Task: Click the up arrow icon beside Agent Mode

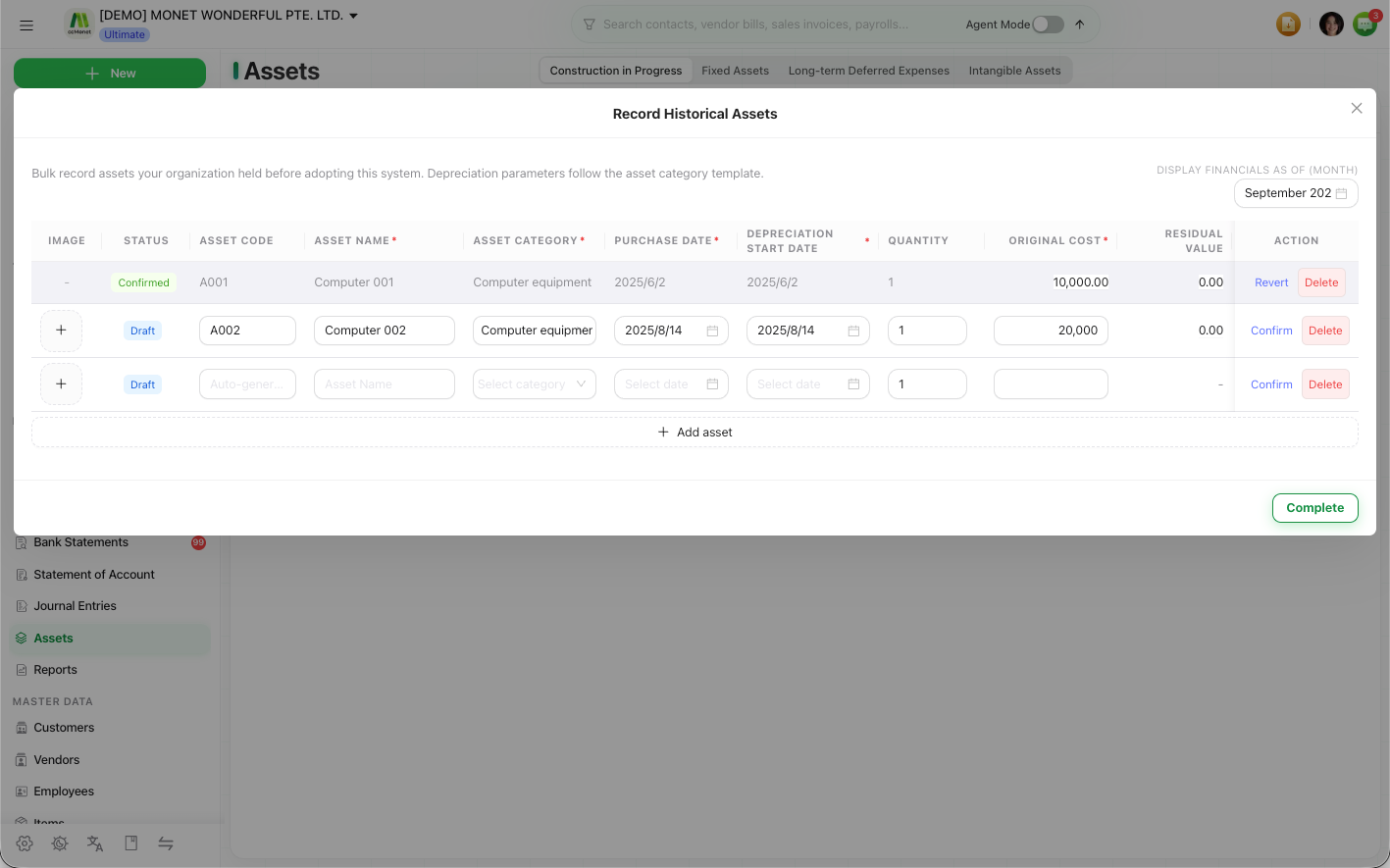Action: tap(1080, 25)
